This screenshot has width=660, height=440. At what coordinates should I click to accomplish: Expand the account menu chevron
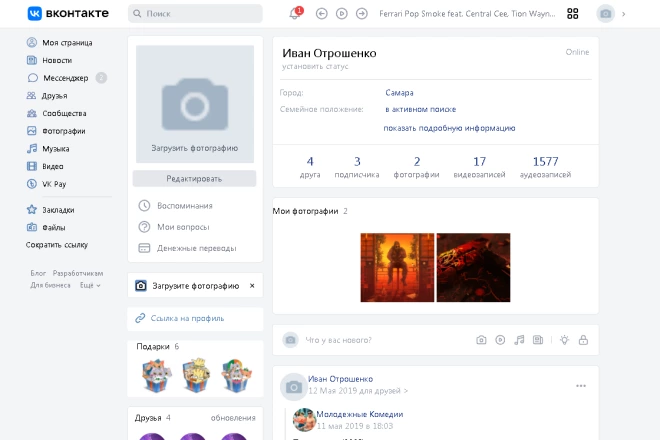pos(623,14)
